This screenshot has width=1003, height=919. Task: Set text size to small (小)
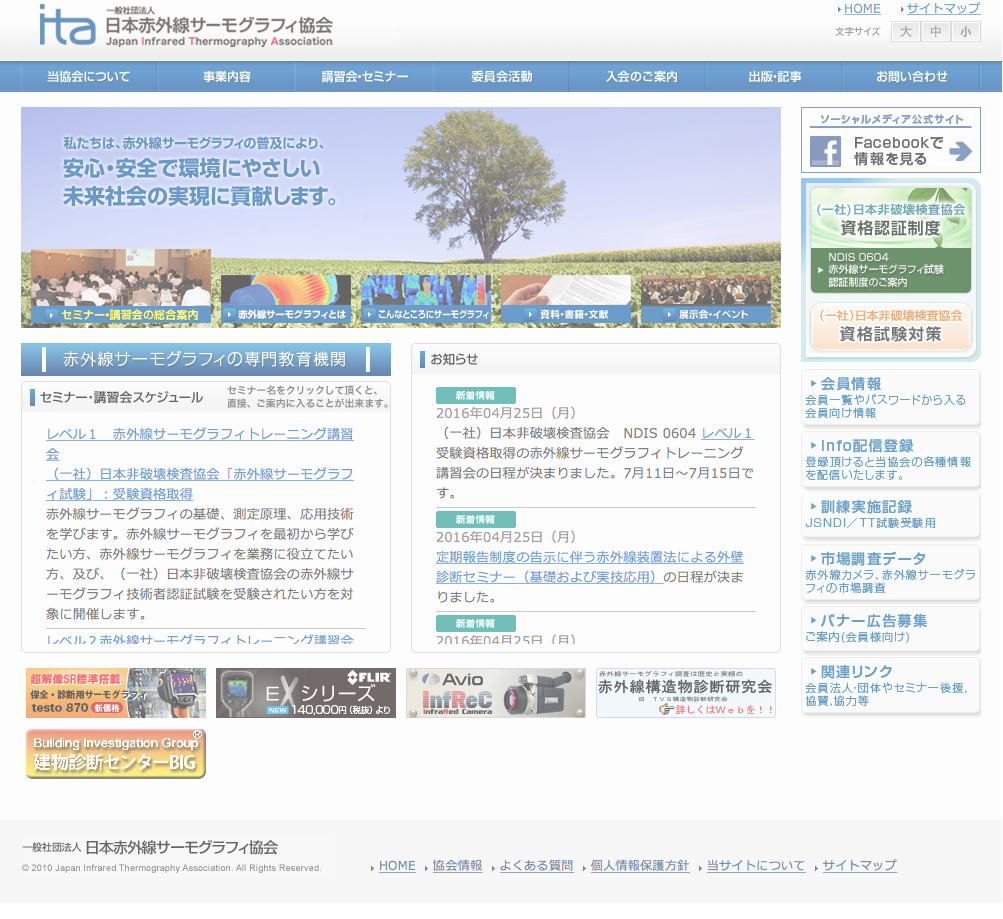pos(966,31)
